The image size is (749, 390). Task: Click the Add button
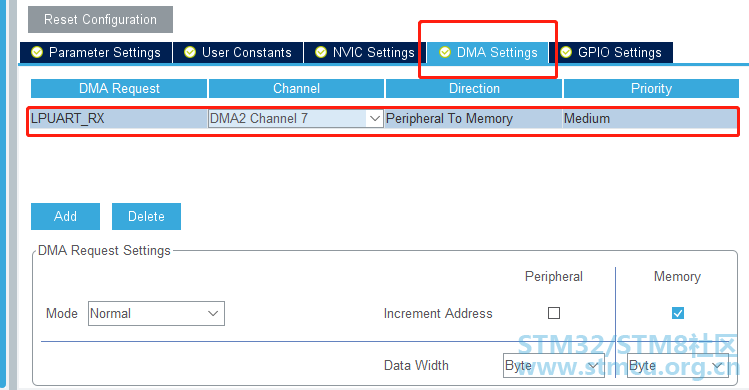click(x=65, y=217)
